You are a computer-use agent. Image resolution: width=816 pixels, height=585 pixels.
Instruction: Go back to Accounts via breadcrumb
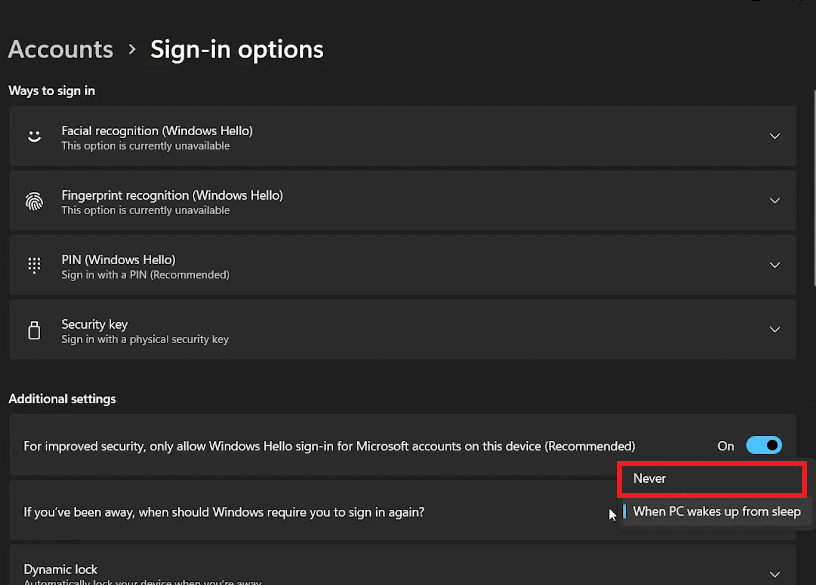click(x=60, y=50)
